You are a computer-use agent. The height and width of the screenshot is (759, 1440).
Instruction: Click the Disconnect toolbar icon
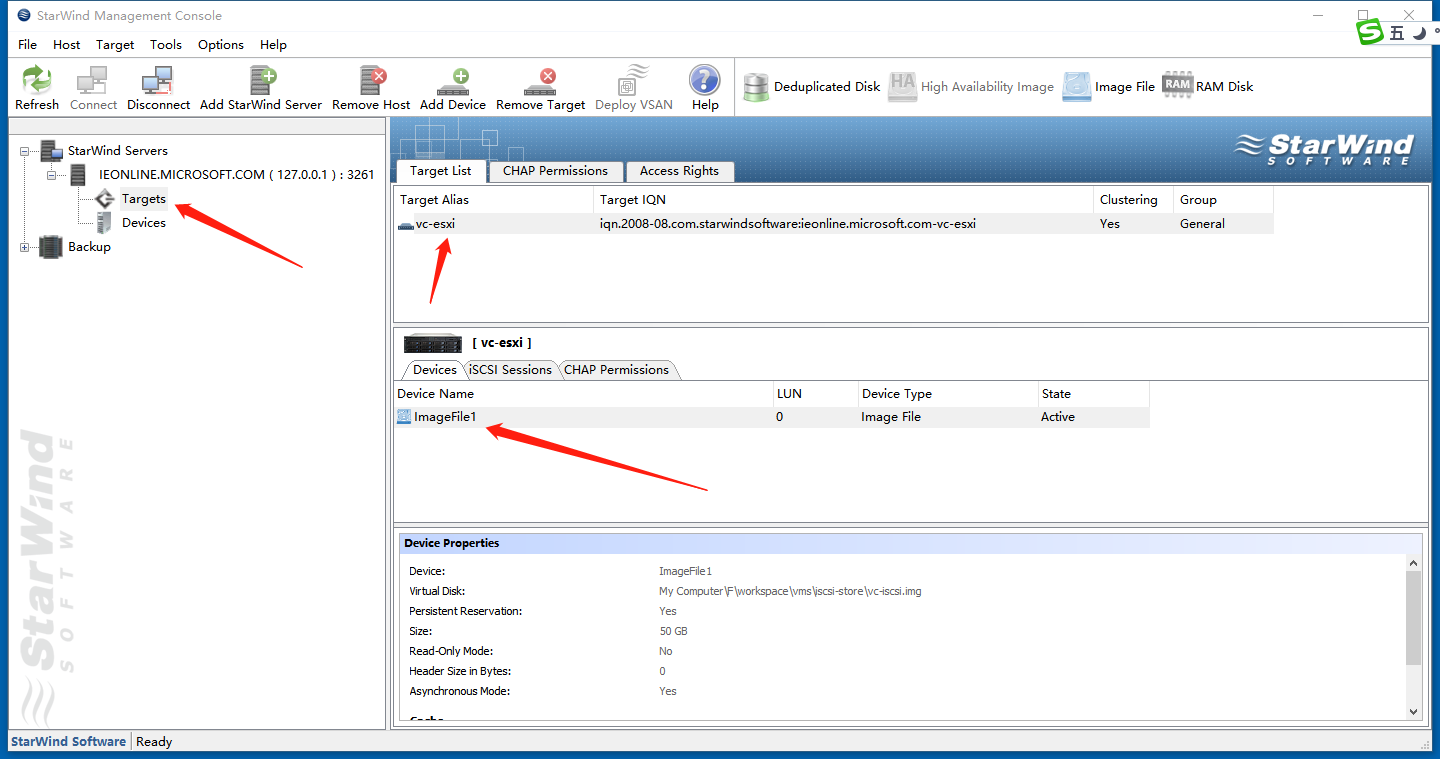pos(158,81)
